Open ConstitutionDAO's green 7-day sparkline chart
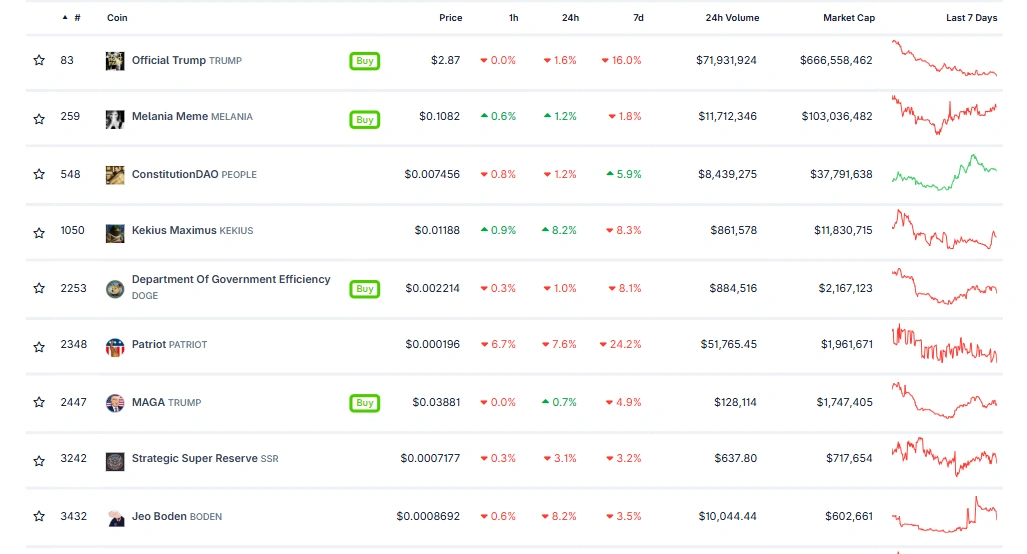The width and height of the screenshot is (1027, 554). pyautogui.click(x=944, y=173)
